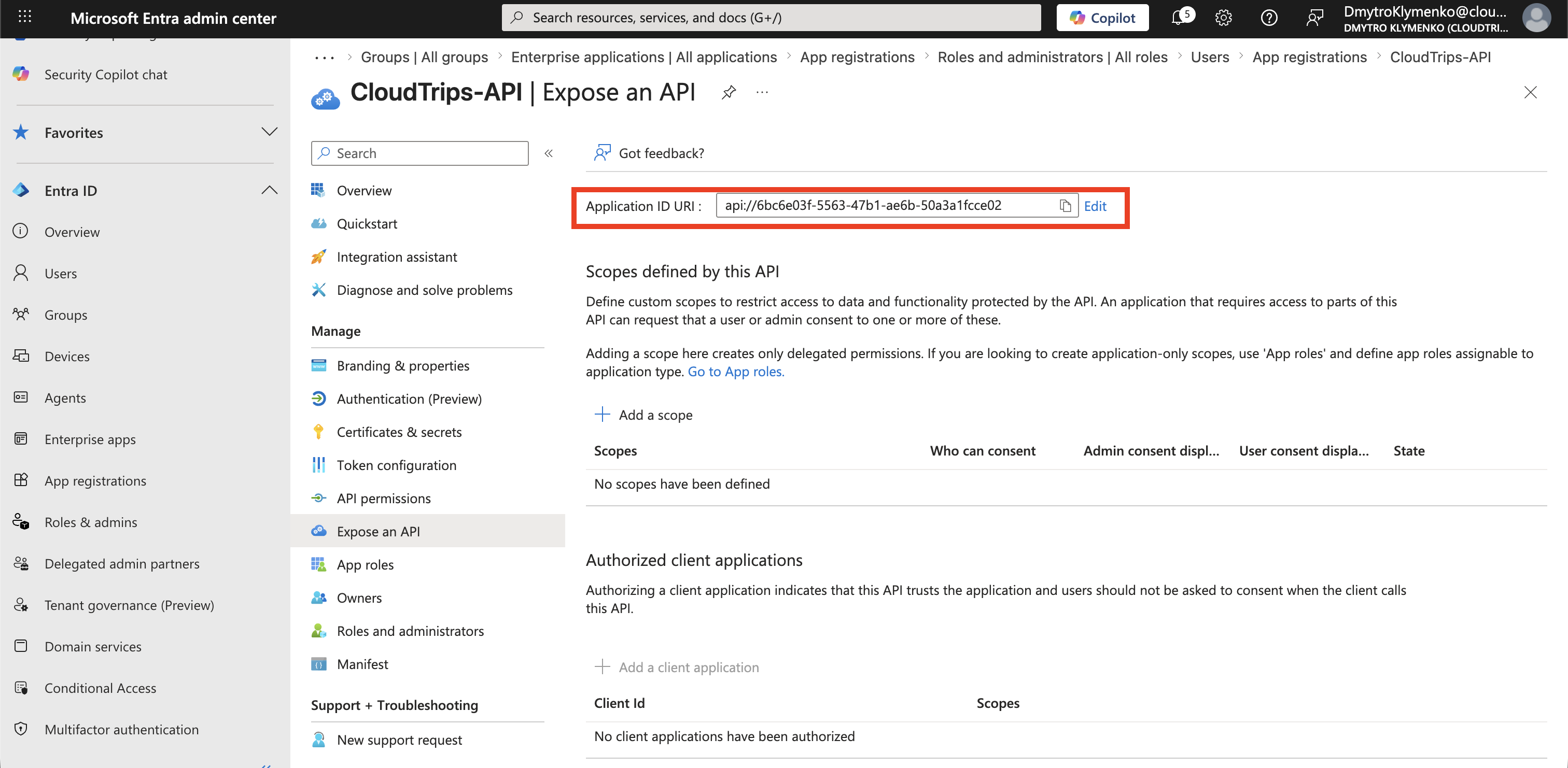1568x768 pixels.
Task: Click the header feedback icon
Action: tap(1314, 18)
